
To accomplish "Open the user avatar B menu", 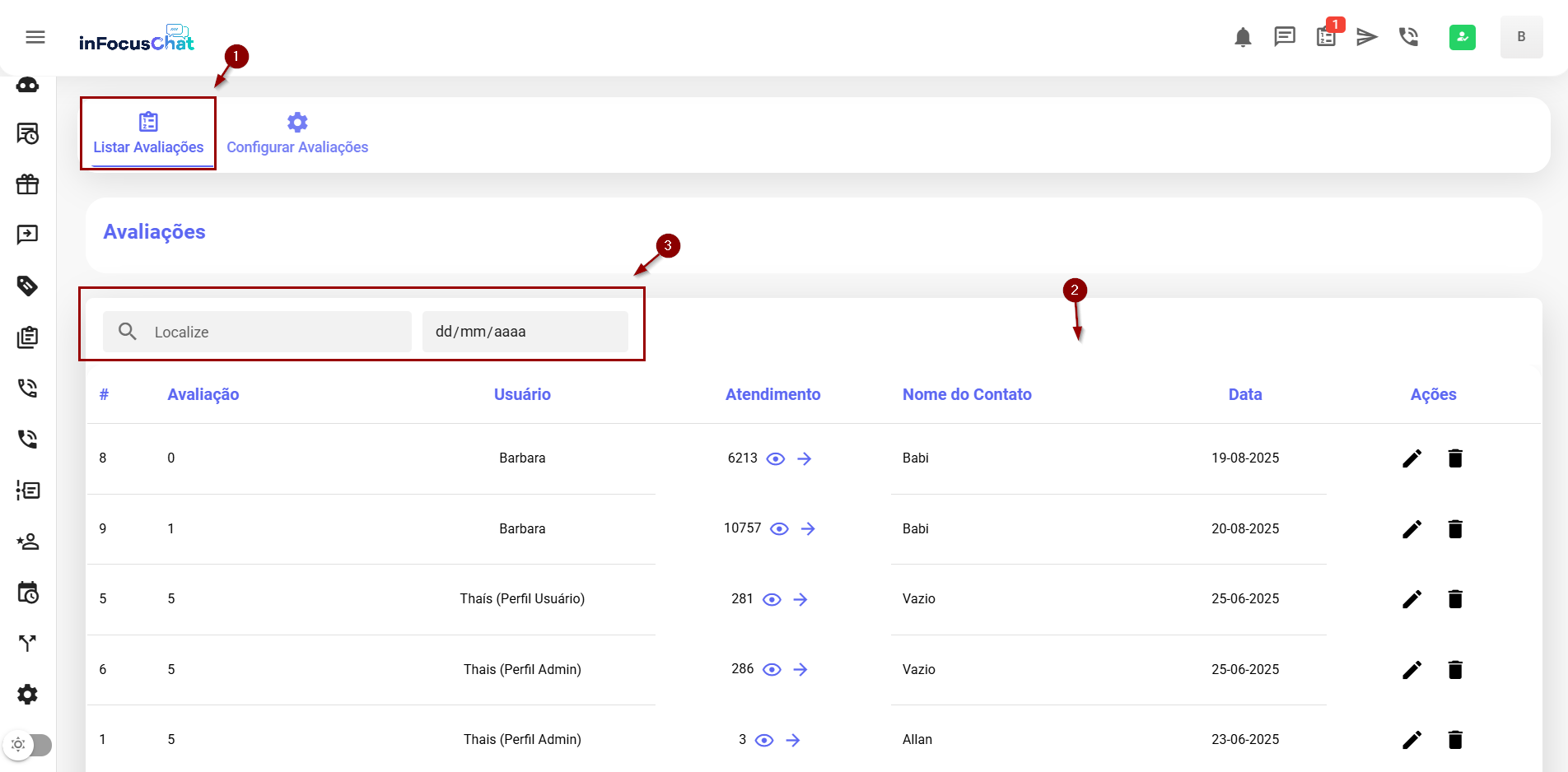I will [1521, 37].
